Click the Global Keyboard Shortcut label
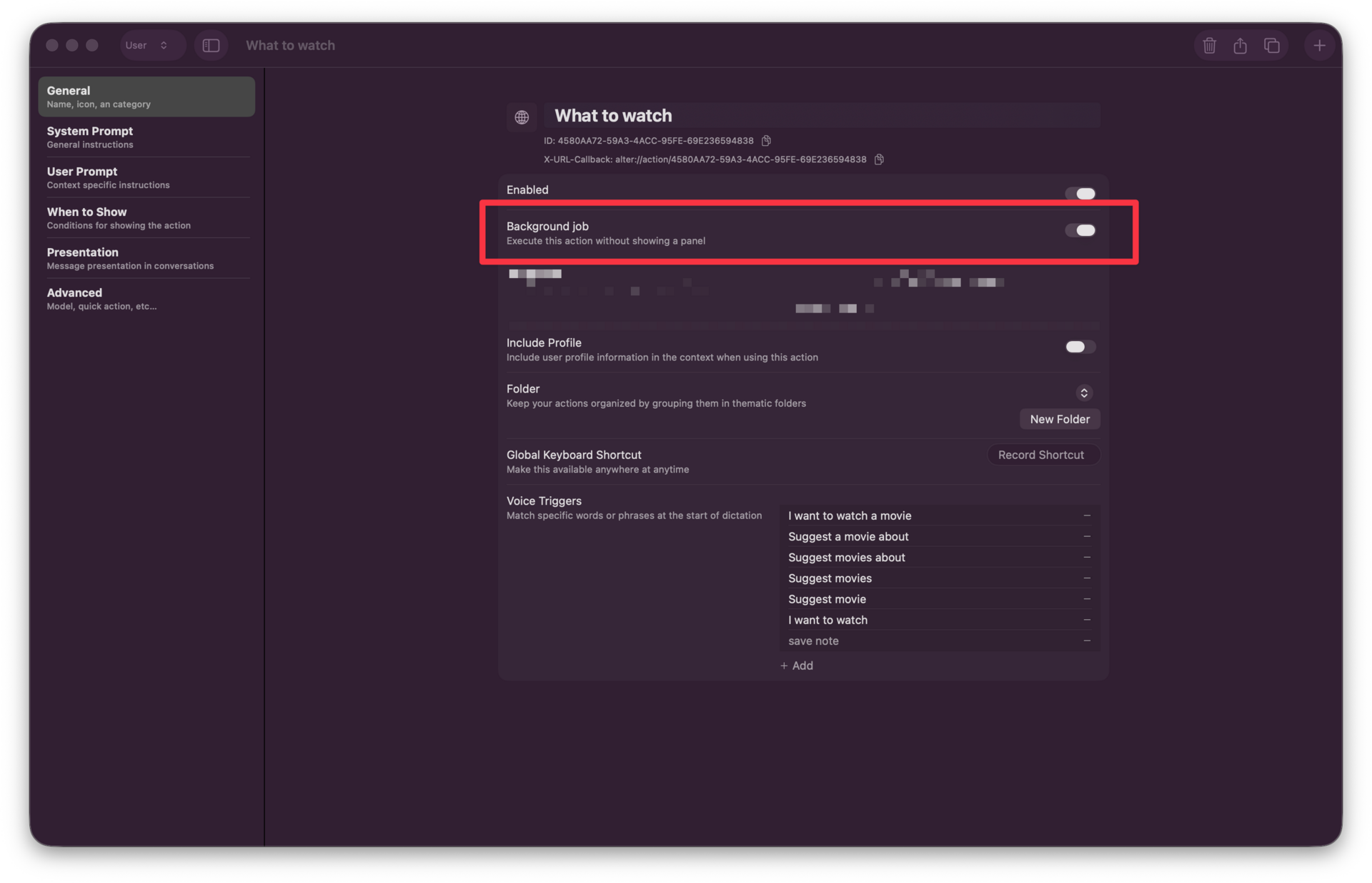The image size is (1372, 883). 574,455
